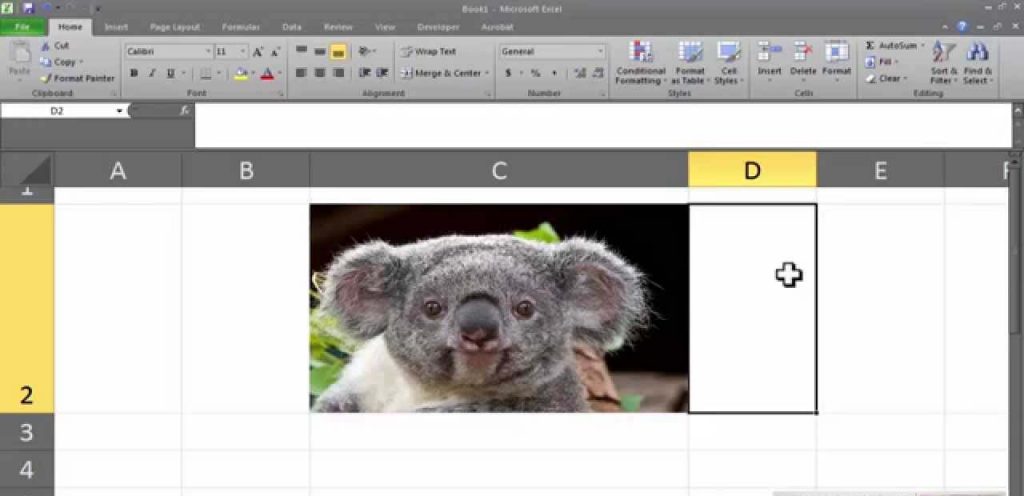Click the Conditional Formatting icon
This screenshot has width=1024, height=496.
[x=641, y=53]
